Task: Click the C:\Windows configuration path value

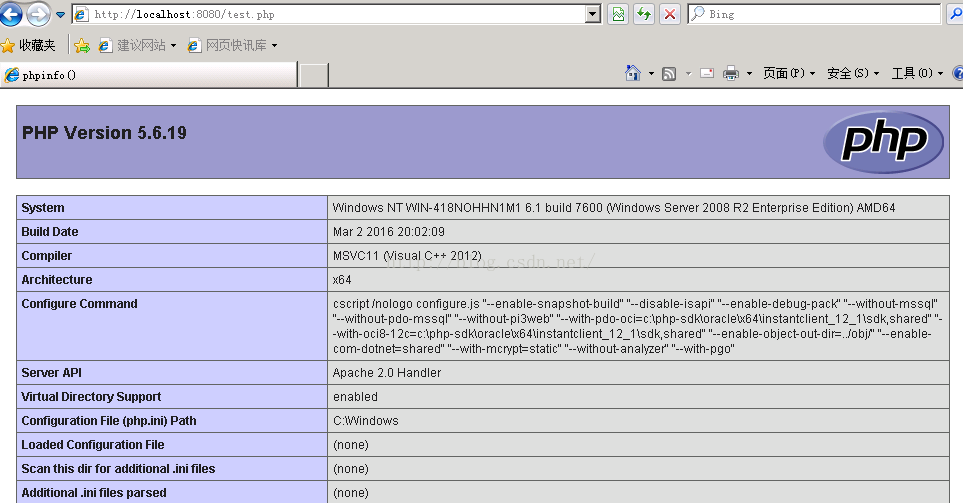Action: pos(365,421)
